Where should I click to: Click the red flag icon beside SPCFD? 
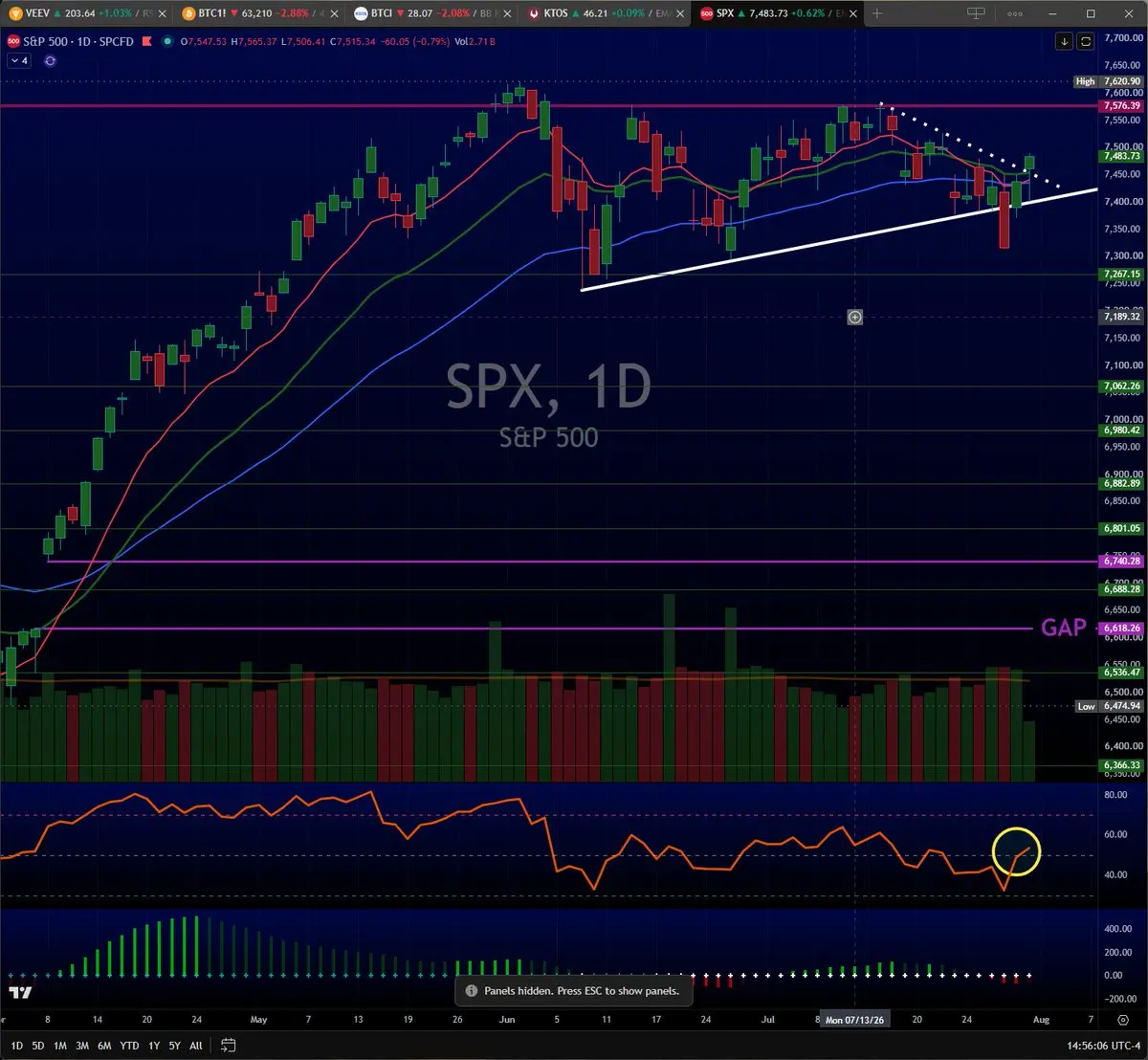tap(147, 42)
